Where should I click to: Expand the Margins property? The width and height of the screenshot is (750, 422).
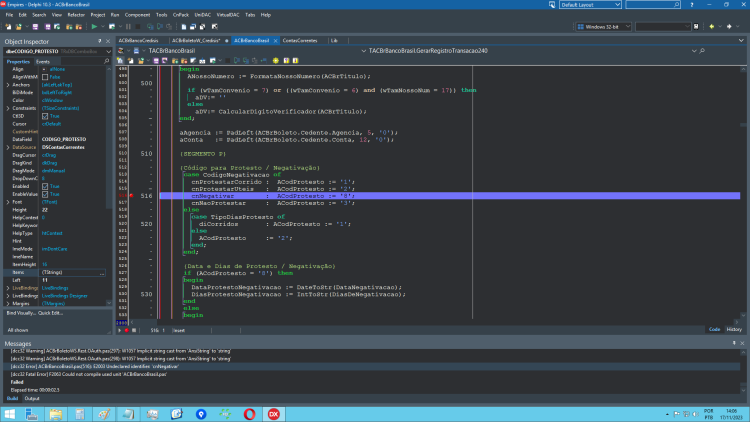pos(8,304)
